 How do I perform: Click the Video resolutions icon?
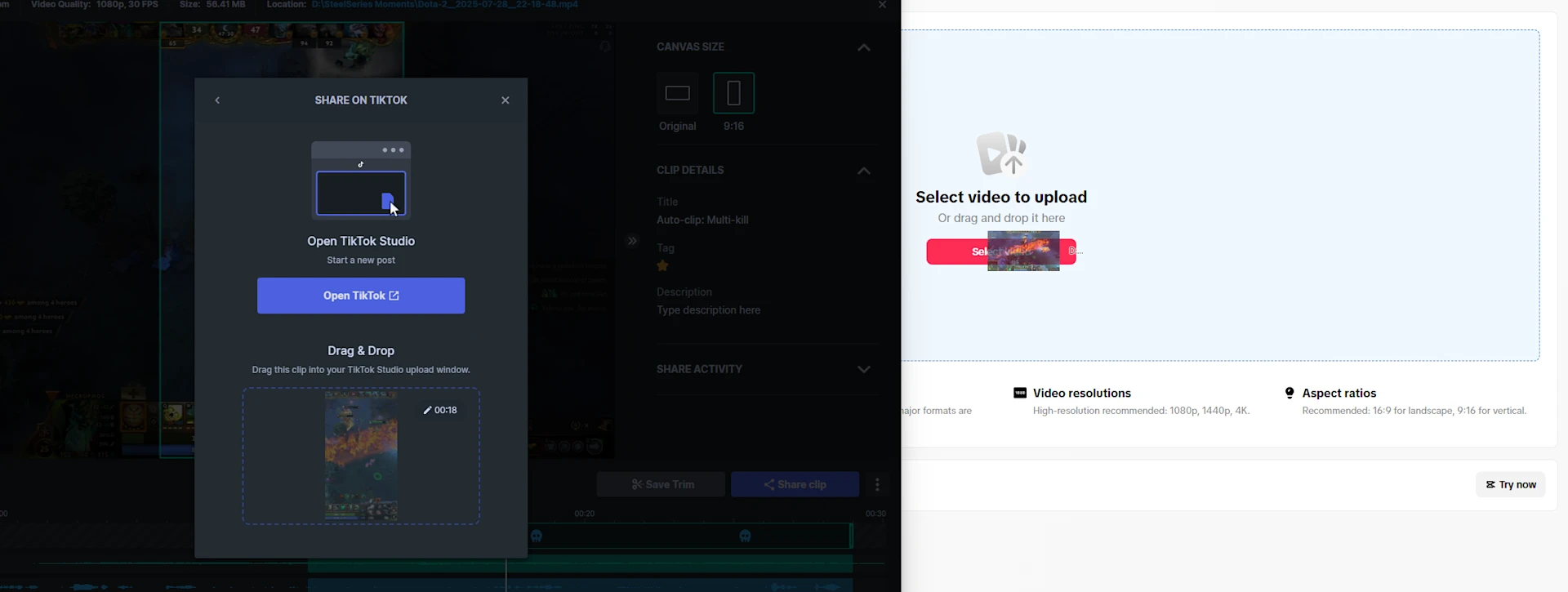click(x=1020, y=393)
